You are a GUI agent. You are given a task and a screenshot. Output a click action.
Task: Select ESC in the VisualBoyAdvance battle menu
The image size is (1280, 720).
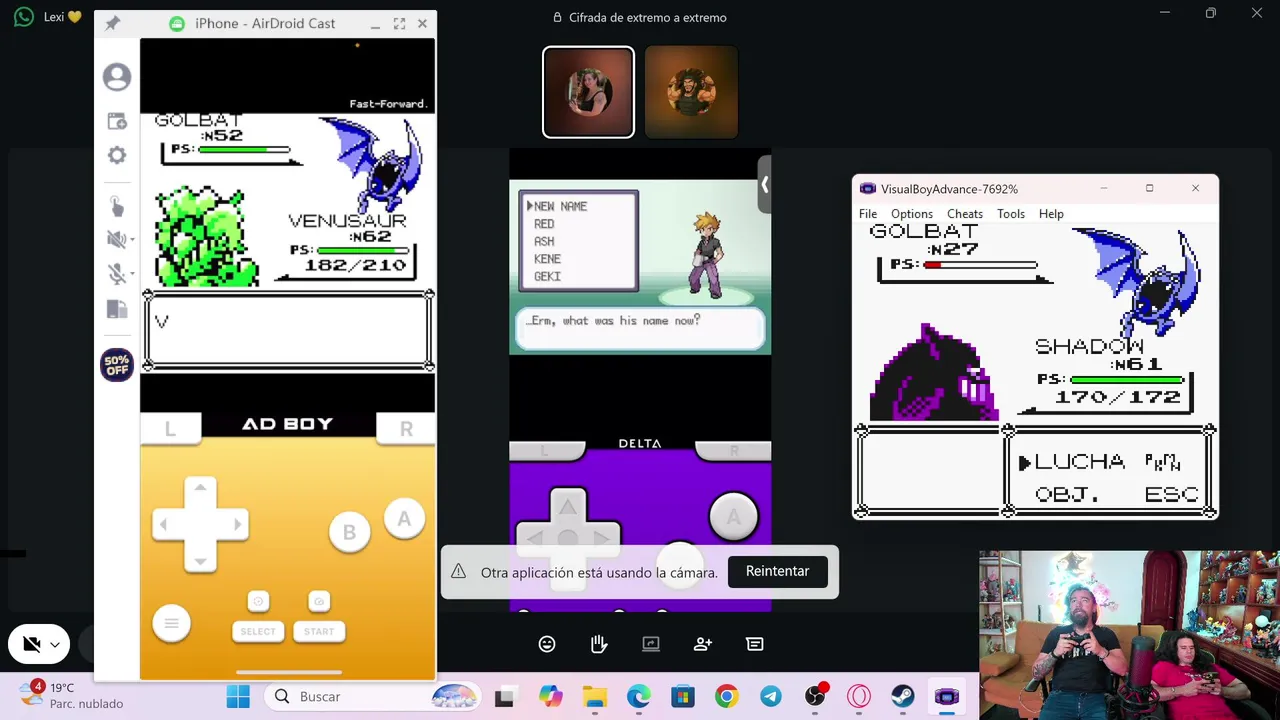[1171, 495]
